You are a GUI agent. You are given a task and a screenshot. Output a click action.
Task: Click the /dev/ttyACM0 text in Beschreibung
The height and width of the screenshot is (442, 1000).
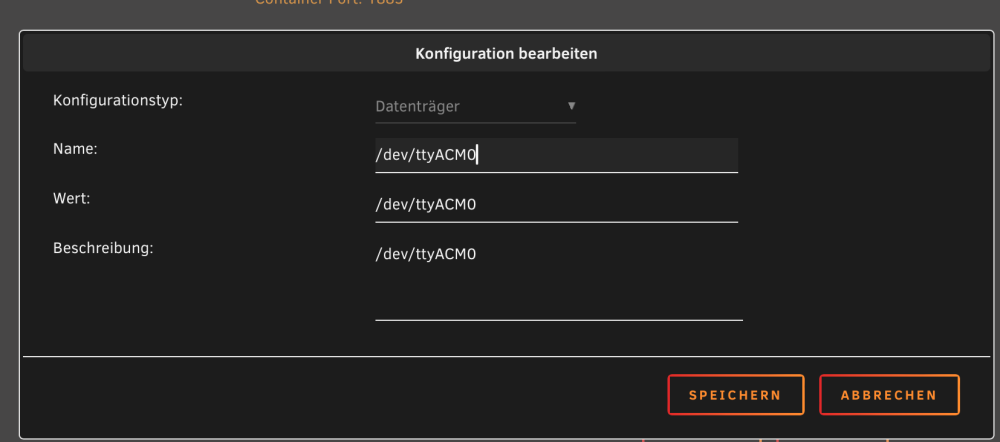(425, 254)
